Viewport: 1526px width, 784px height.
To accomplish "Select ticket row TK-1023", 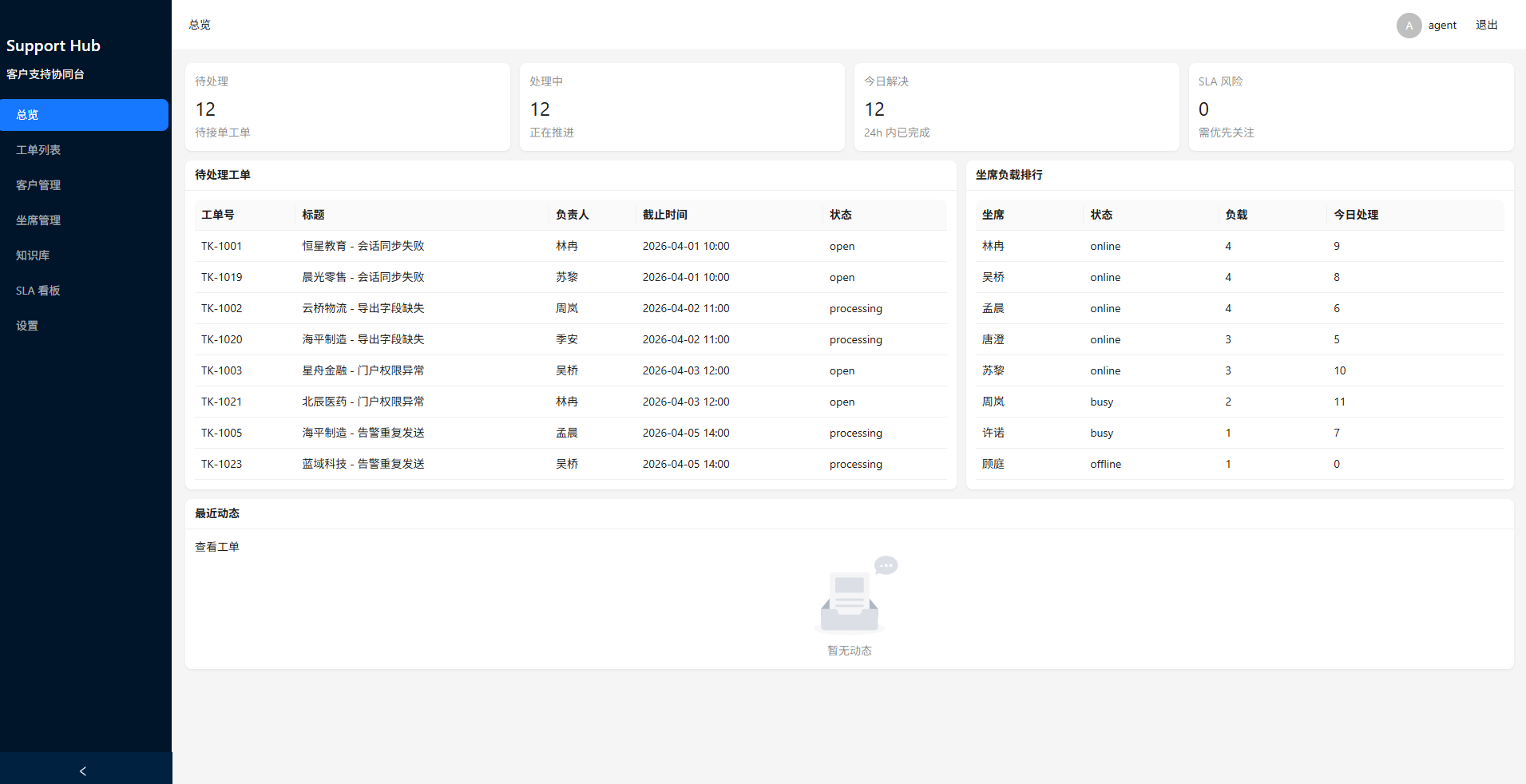I will click(x=221, y=464).
